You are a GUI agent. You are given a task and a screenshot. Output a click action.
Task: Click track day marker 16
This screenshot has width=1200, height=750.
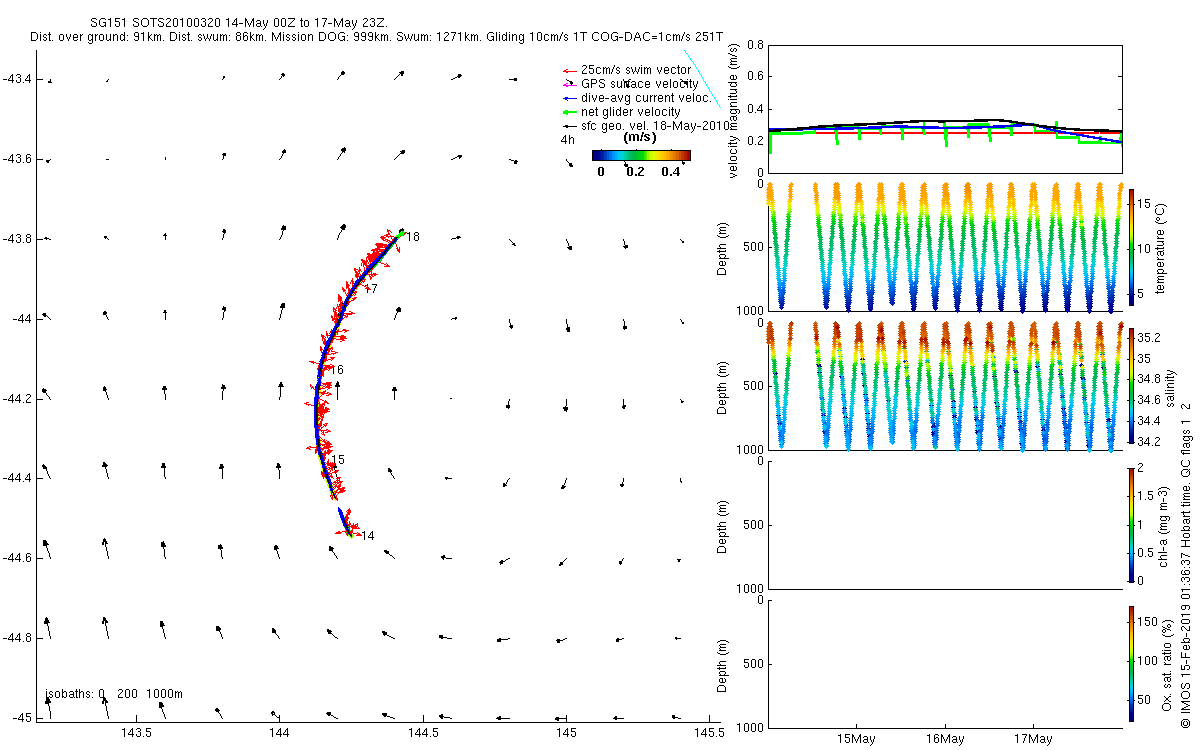pos(337,370)
